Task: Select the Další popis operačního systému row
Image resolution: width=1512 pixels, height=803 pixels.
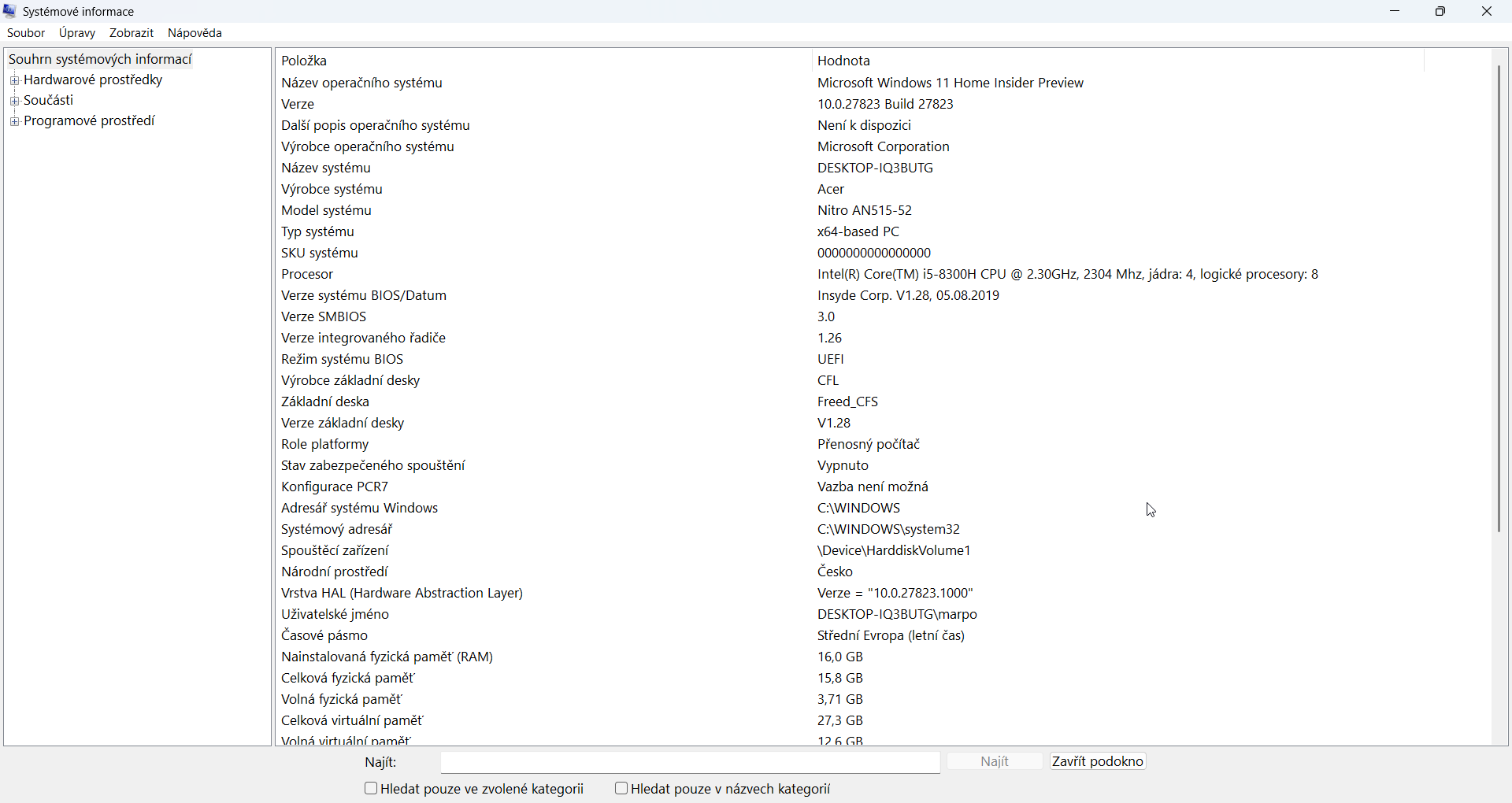Action: pyautogui.click(x=850, y=125)
